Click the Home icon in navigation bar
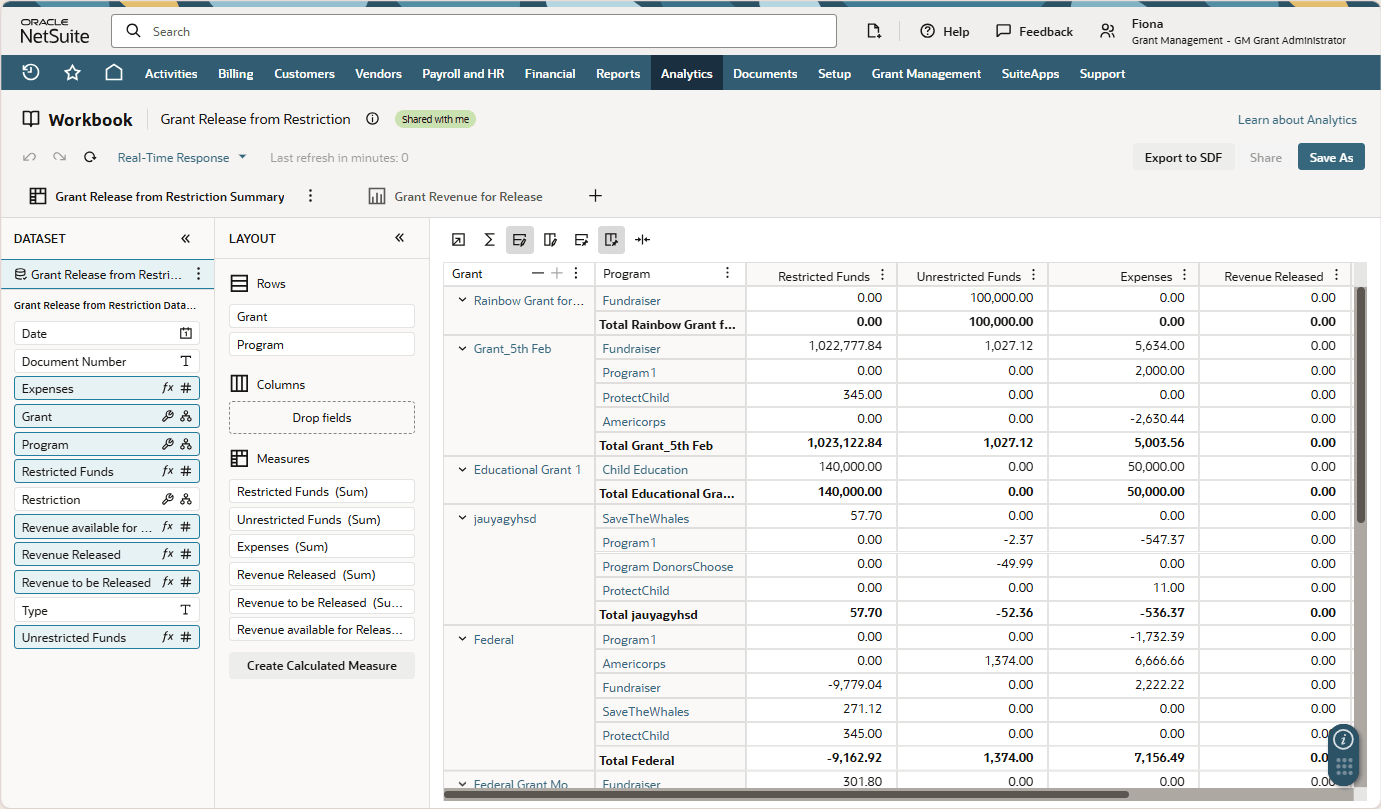This screenshot has width=1381, height=809. pyautogui.click(x=113, y=72)
